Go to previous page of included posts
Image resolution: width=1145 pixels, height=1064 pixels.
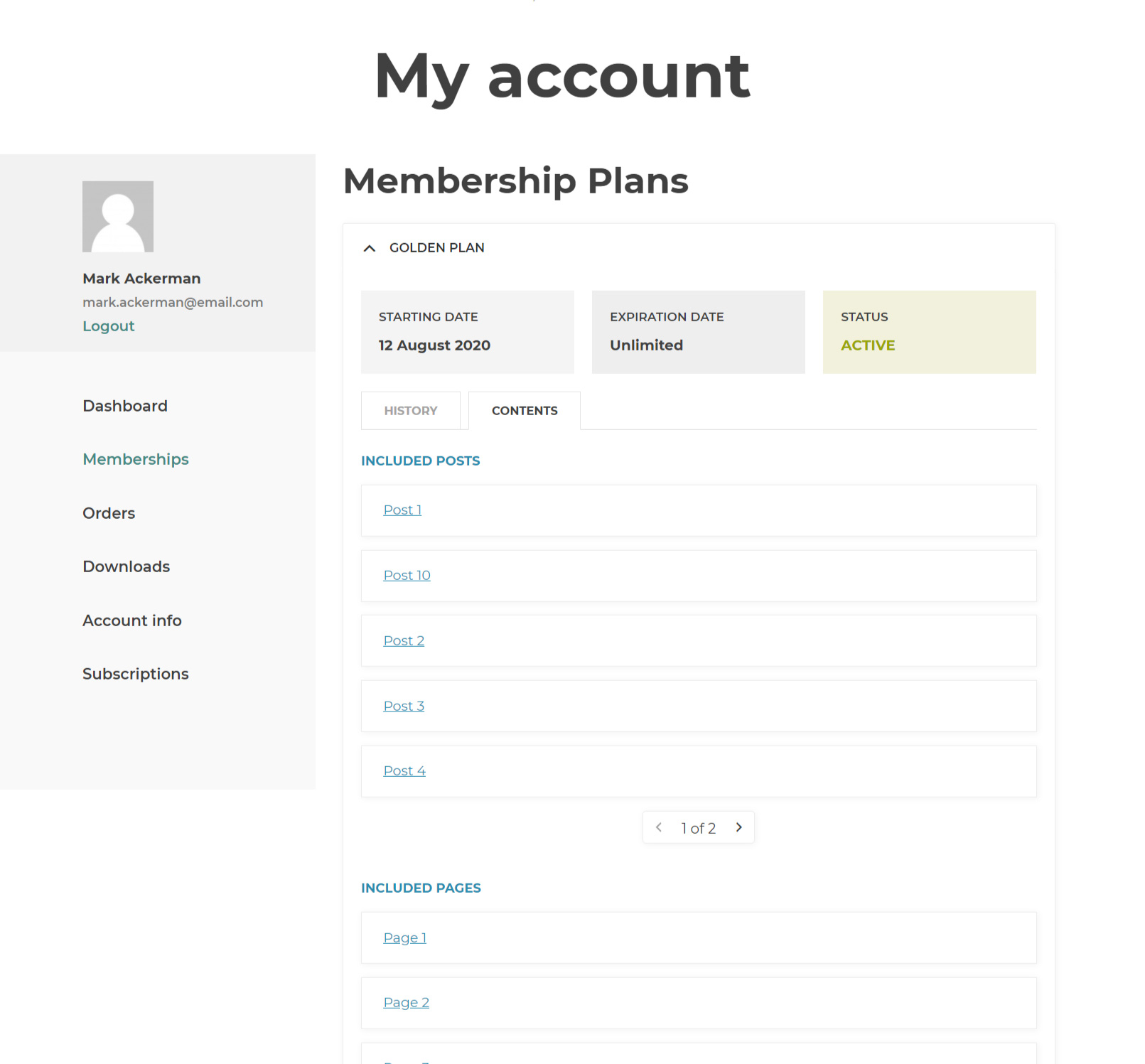[x=659, y=827]
